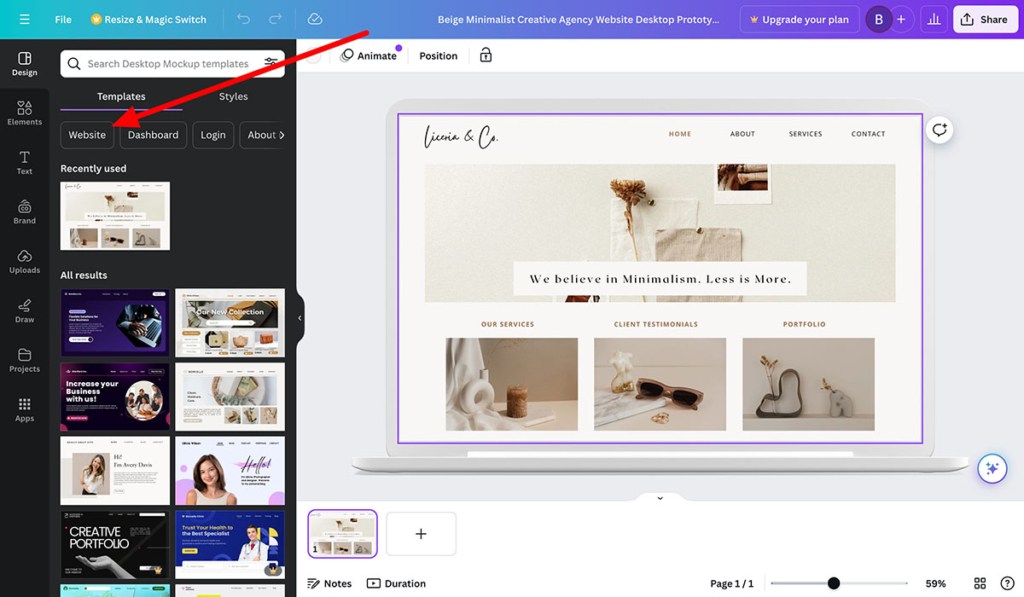Click the Notes toggle at the bottom
This screenshot has width=1024, height=597.
coord(330,583)
